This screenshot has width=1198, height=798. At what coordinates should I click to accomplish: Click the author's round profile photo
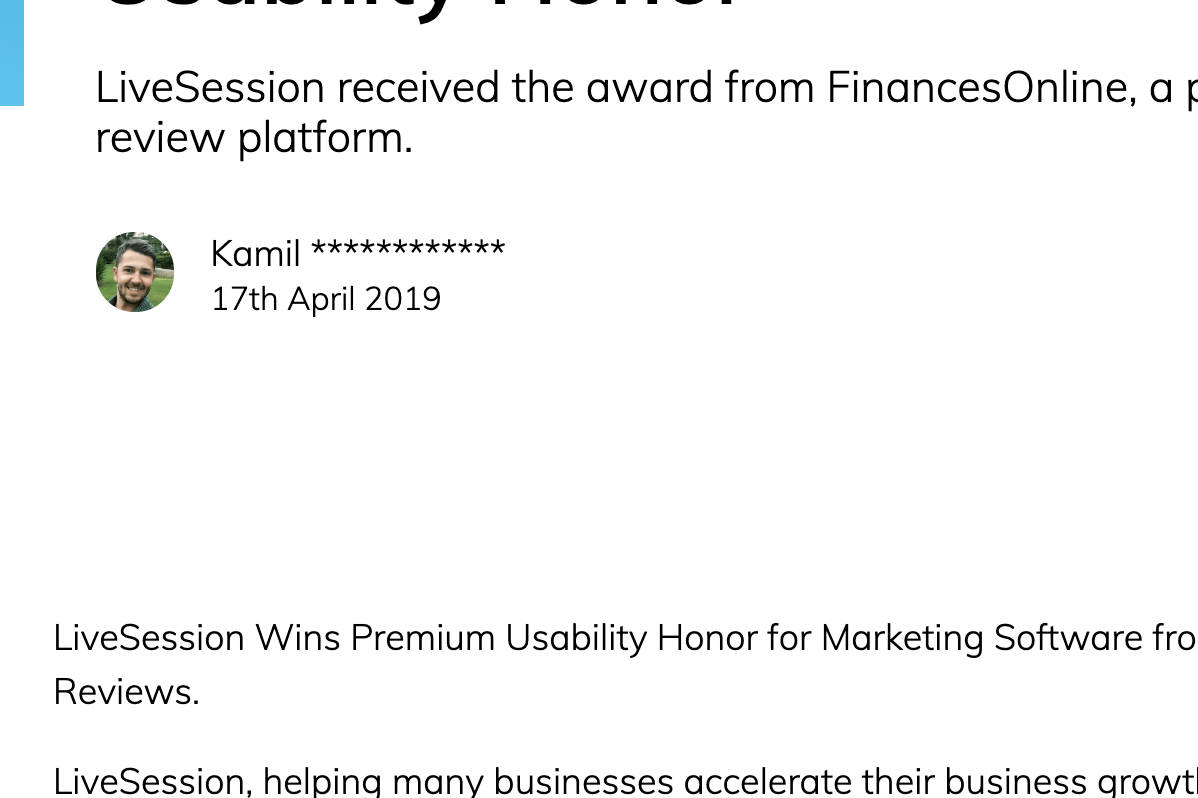point(135,272)
